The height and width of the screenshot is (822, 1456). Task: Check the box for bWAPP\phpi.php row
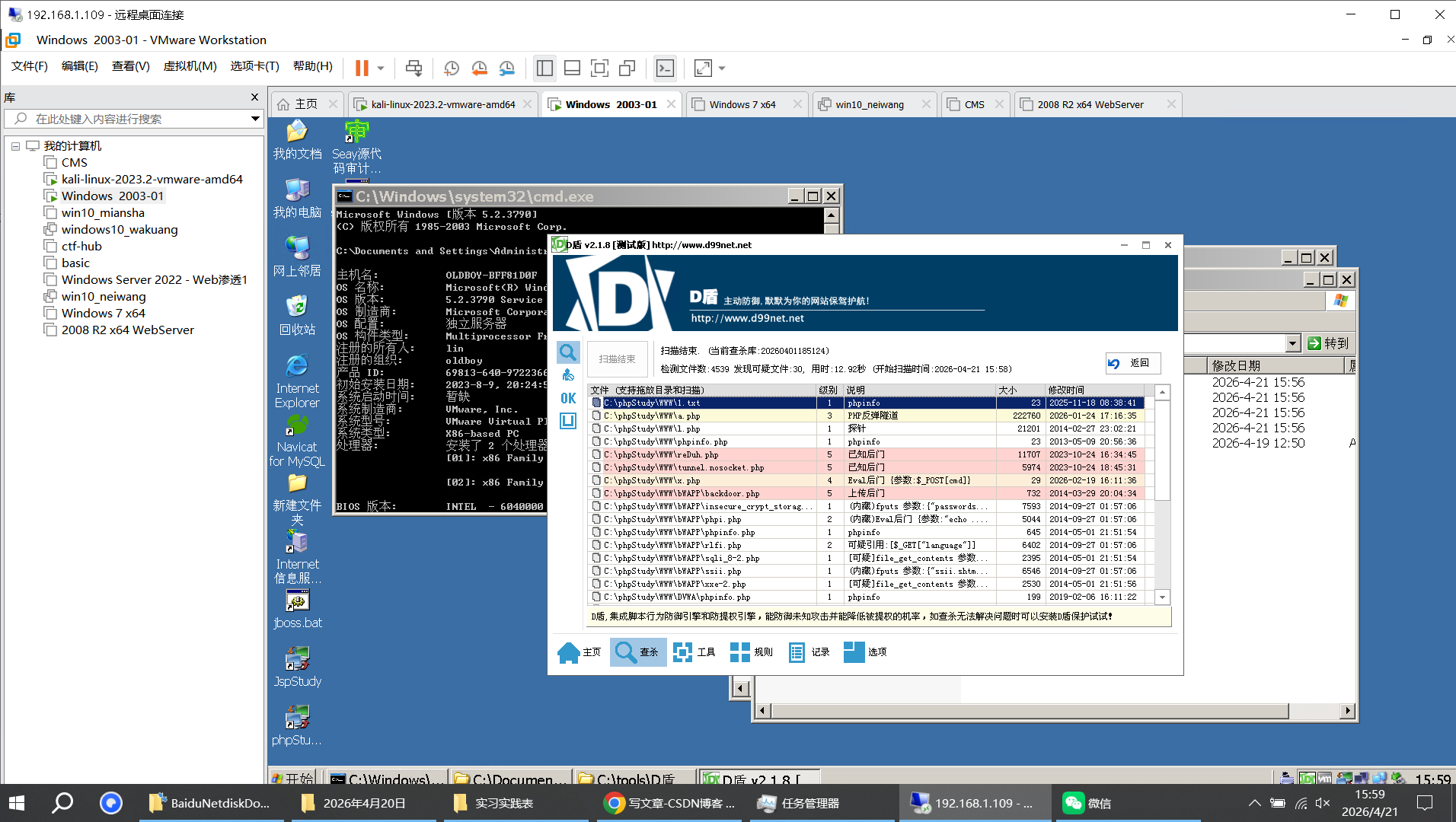click(x=597, y=519)
